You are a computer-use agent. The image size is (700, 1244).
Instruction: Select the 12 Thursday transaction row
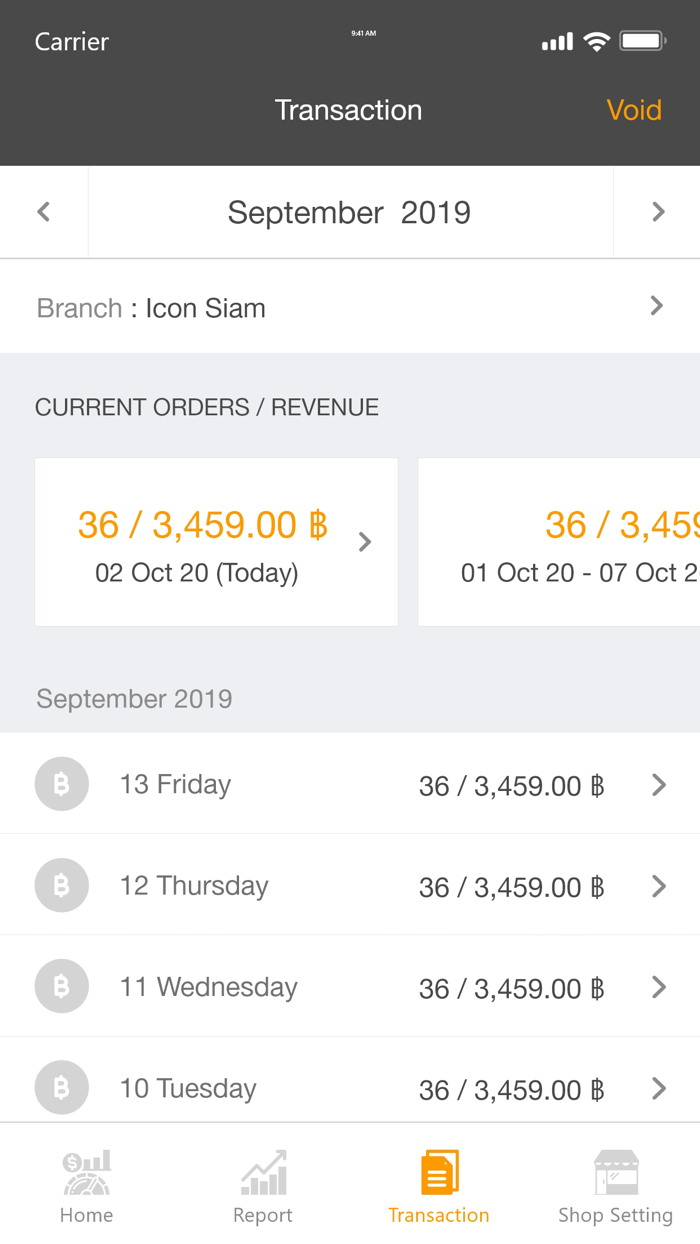click(x=350, y=885)
